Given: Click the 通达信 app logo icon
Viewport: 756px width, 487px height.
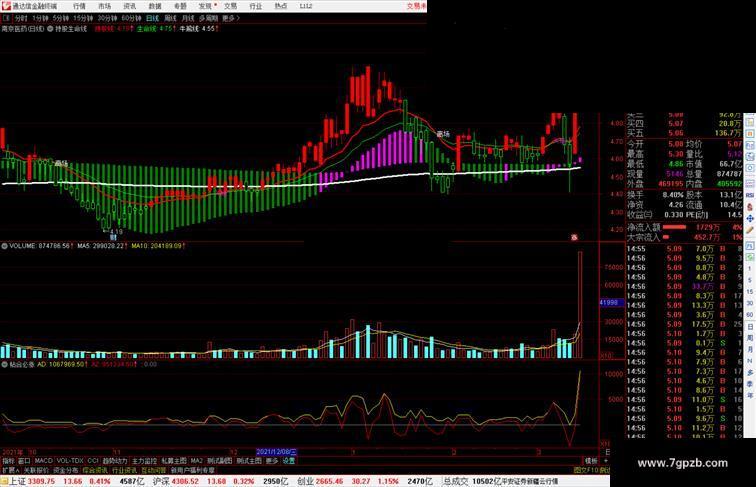Looking at the screenshot, I should coord(6,6).
